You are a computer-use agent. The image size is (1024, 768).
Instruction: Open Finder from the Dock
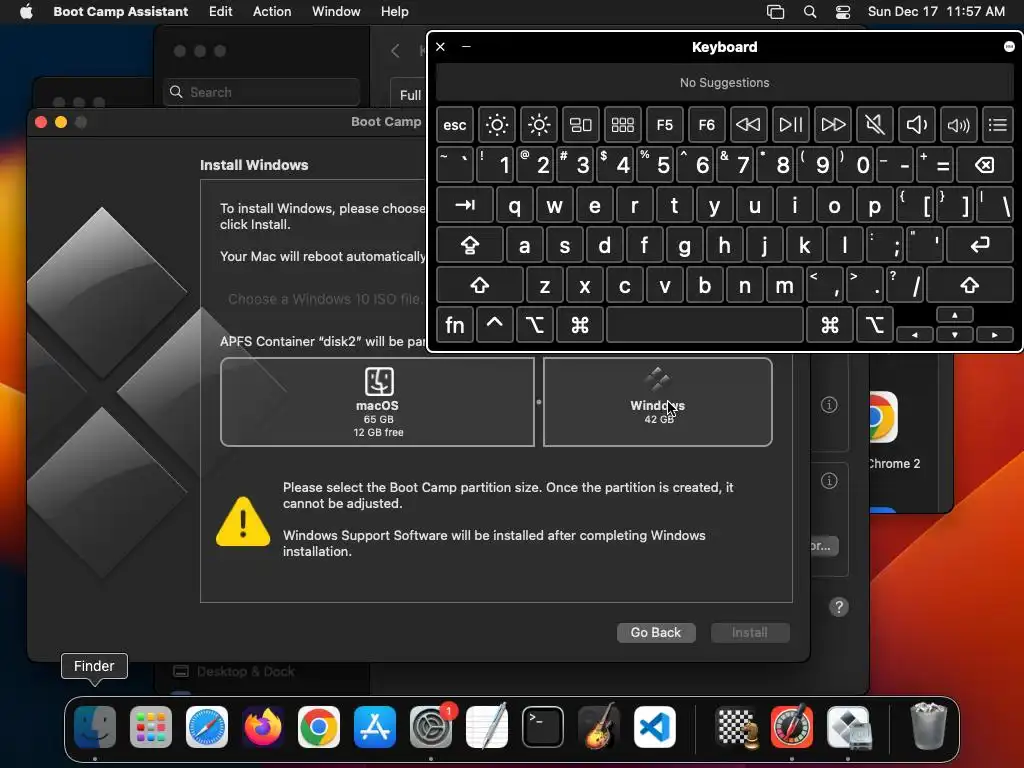click(95, 727)
